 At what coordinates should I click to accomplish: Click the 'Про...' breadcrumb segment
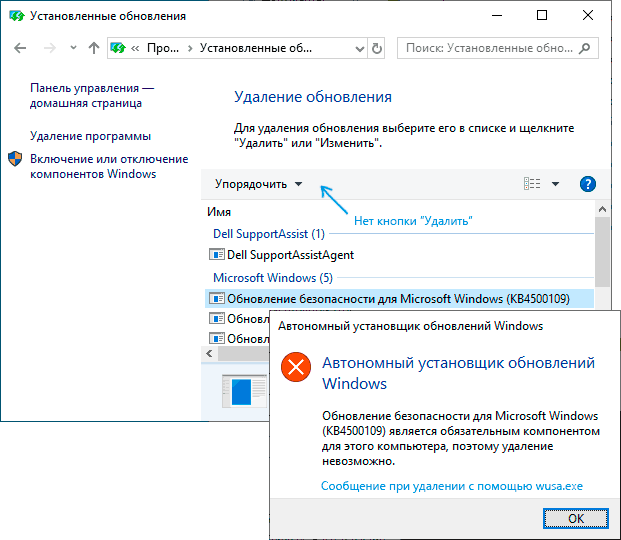163,48
